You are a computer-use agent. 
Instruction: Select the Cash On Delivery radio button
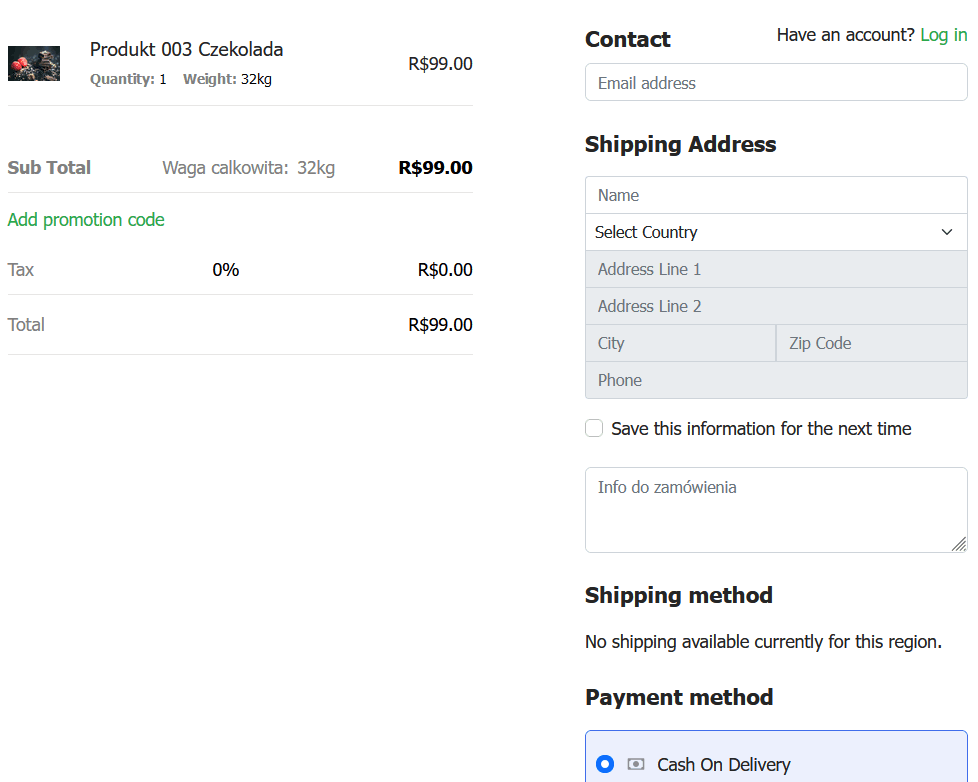[605, 764]
